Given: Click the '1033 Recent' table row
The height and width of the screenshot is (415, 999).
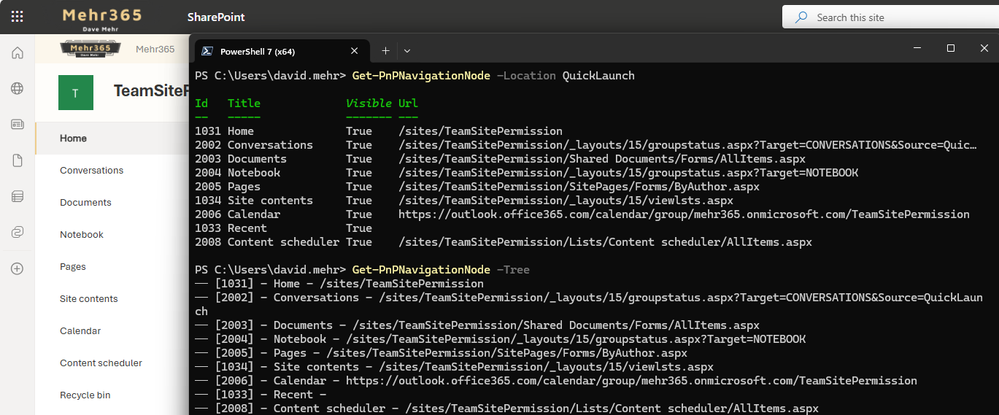Looking at the screenshot, I should tap(284, 228).
